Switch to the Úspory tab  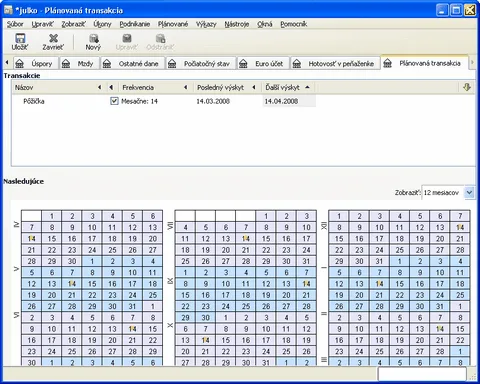pyautogui.click(x=36, y=63)
